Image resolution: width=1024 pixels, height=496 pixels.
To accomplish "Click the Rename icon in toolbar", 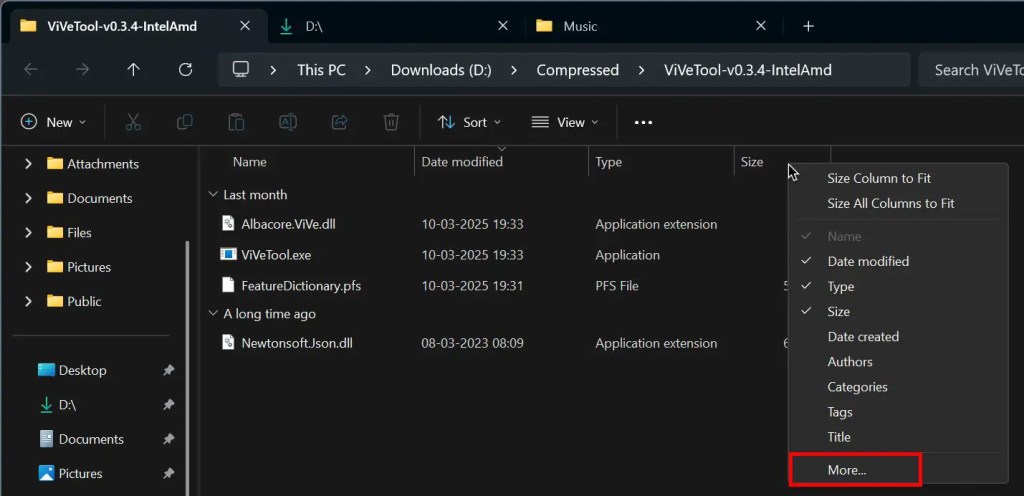I will (288, 122).
